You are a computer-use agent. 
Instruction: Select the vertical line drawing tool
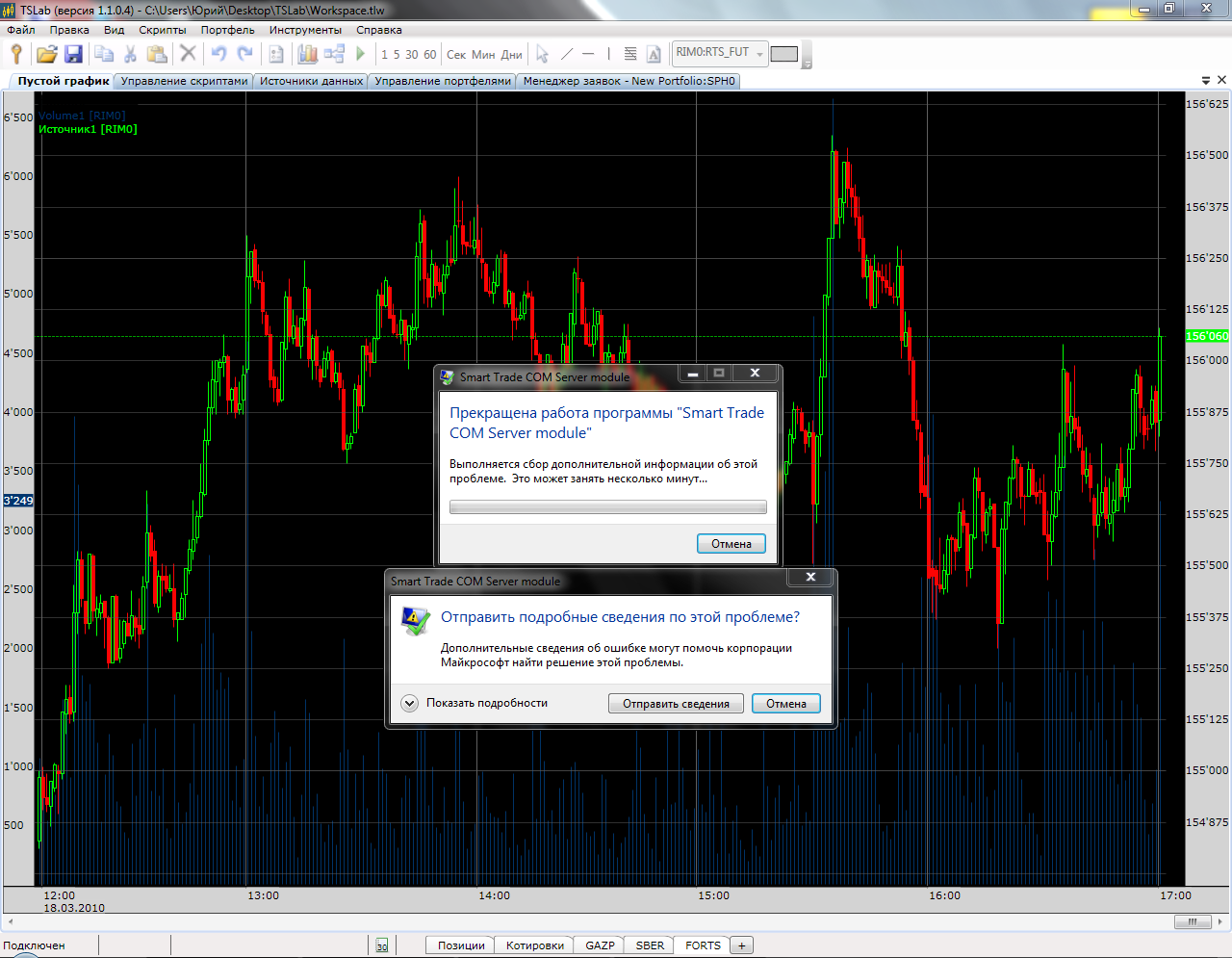608,54
